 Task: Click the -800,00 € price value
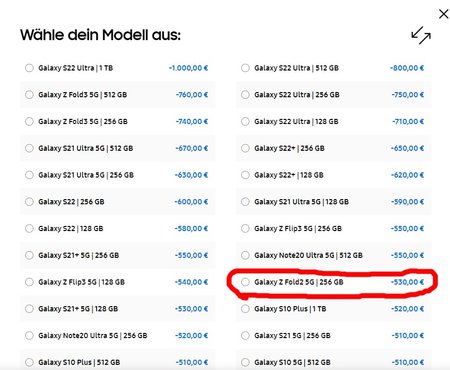pyautogui.click(x=407, y=68)
